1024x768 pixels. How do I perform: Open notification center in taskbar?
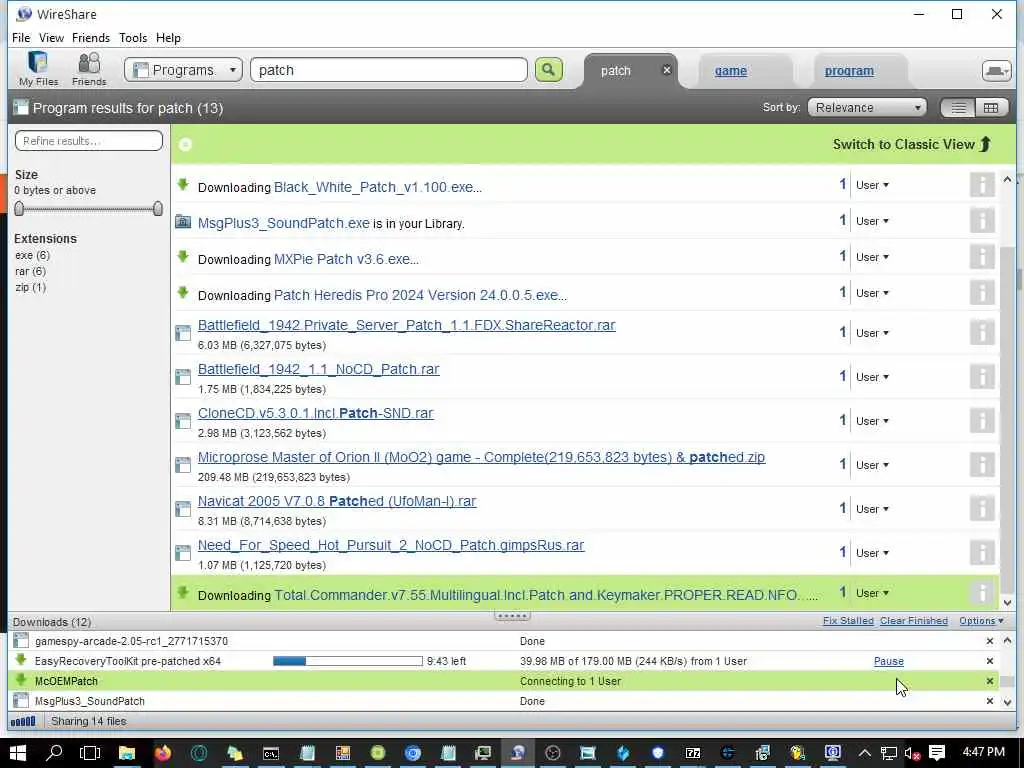[x=936, y=753]
